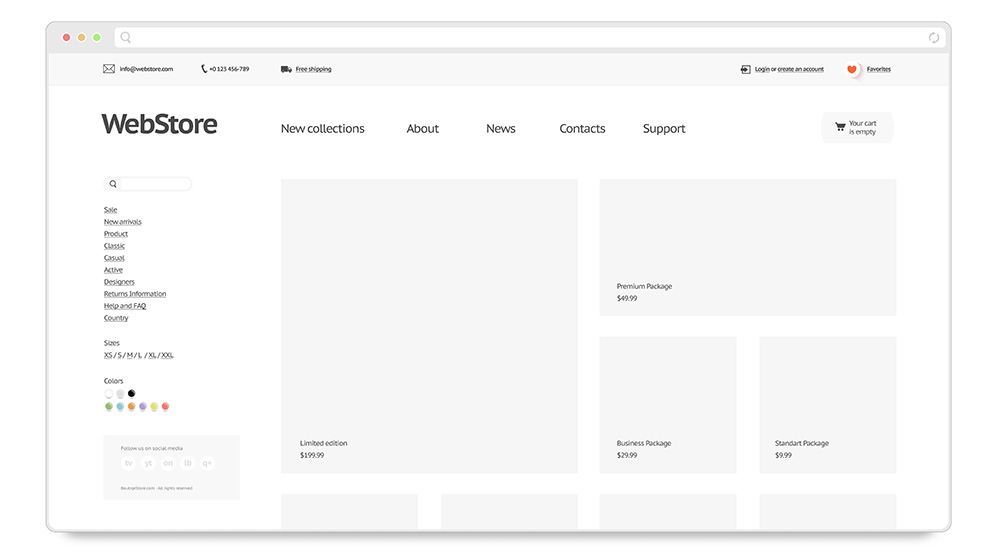Open the 'tv' social media icon
Screen dimensions: 1000x560
coord(128,463)
